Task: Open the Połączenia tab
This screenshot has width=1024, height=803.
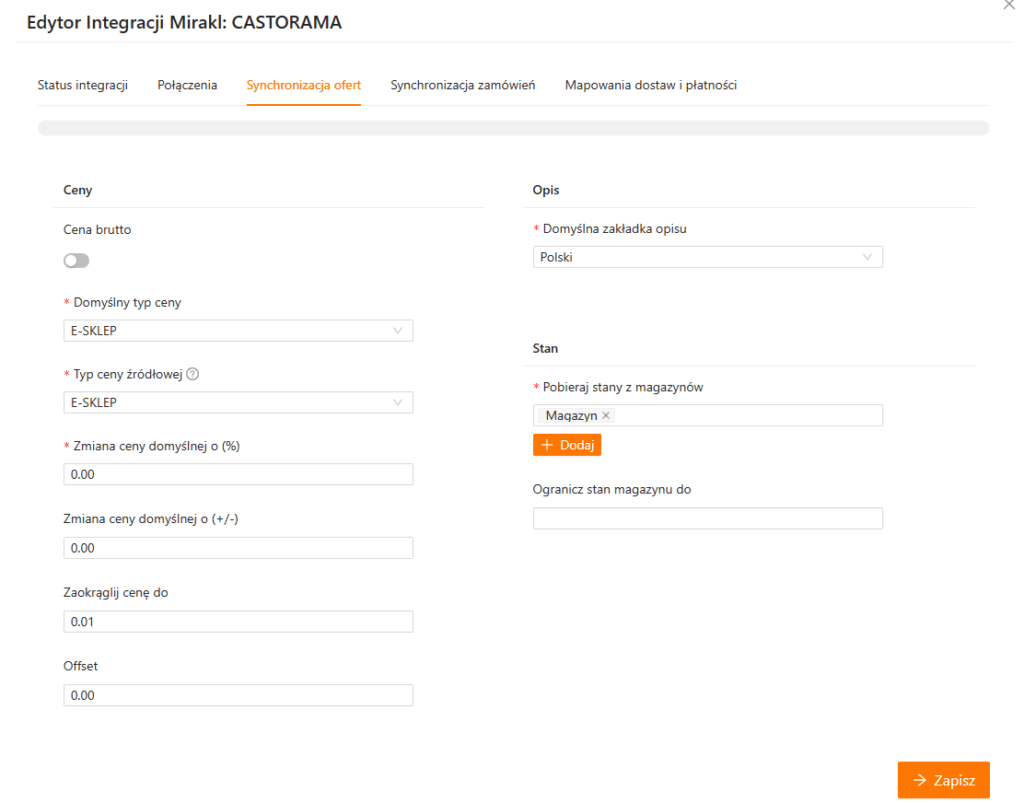Action: click(x=187, y=85)
